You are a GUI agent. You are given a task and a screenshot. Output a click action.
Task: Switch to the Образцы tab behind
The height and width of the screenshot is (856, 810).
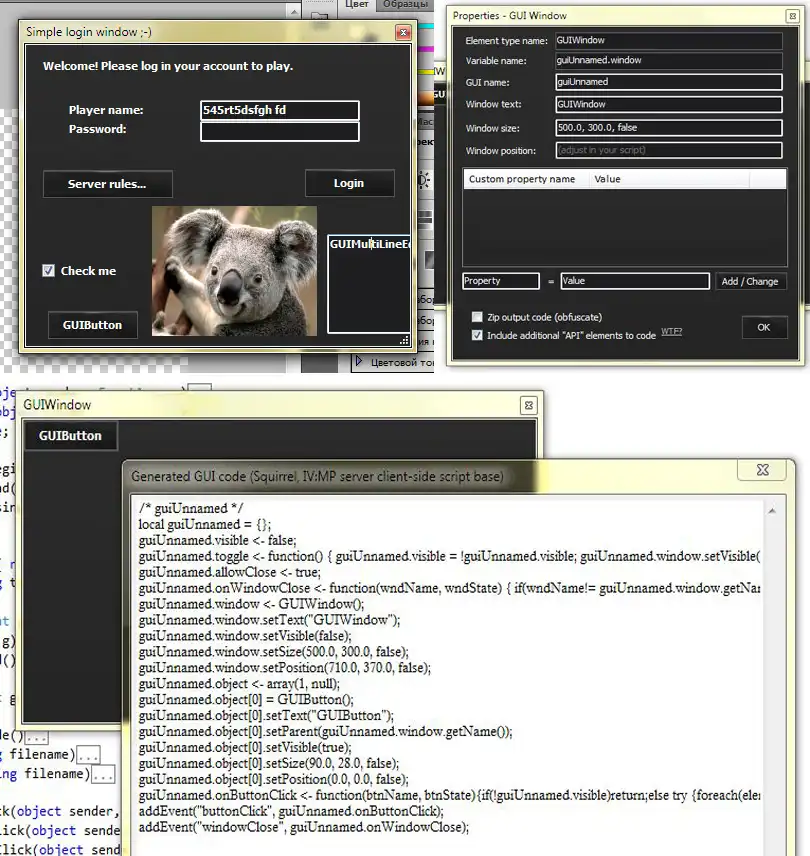405,4
